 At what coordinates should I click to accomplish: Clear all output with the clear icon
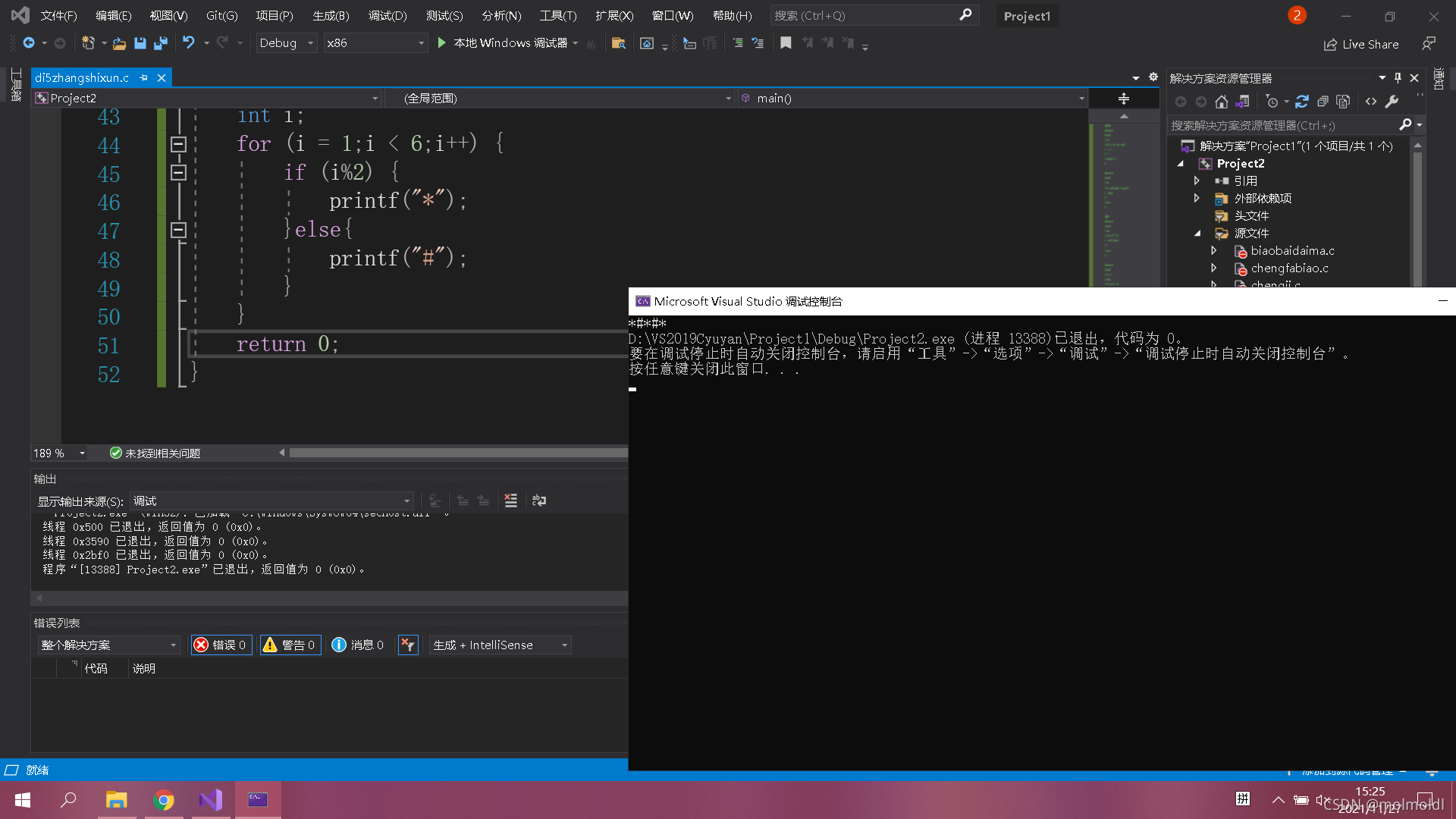click(x=511, y=500)
